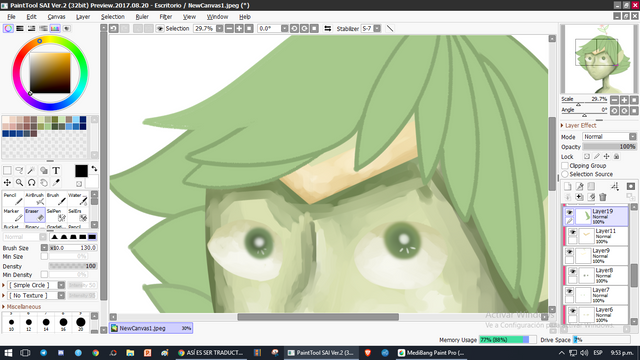Choose the AirBrush tool
The image size is (640, 360).
pyautogui.click(x=35, y=199)
